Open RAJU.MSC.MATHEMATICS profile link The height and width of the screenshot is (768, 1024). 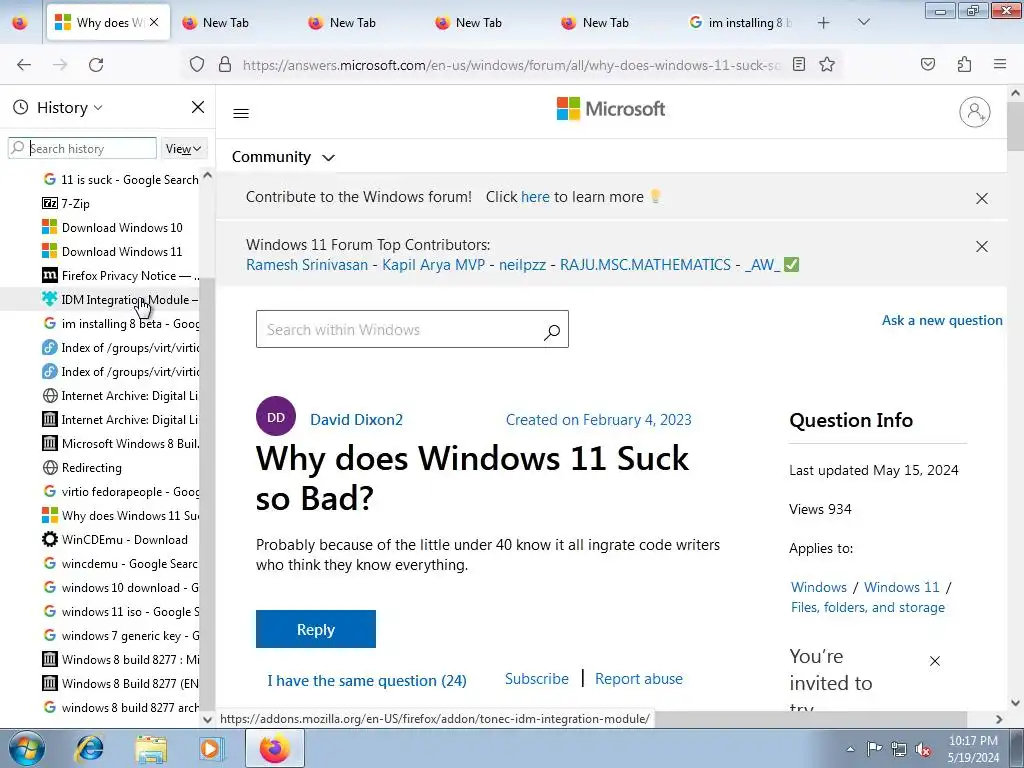tap(645, 264)
